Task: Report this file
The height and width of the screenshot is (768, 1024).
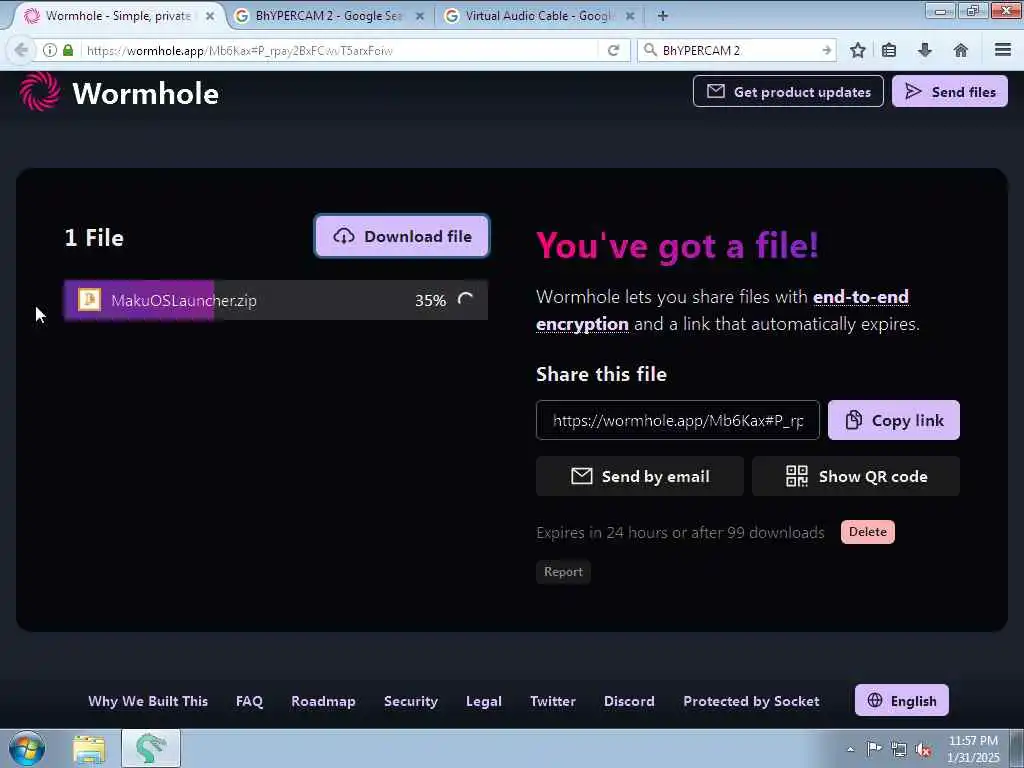Action: 563,571
